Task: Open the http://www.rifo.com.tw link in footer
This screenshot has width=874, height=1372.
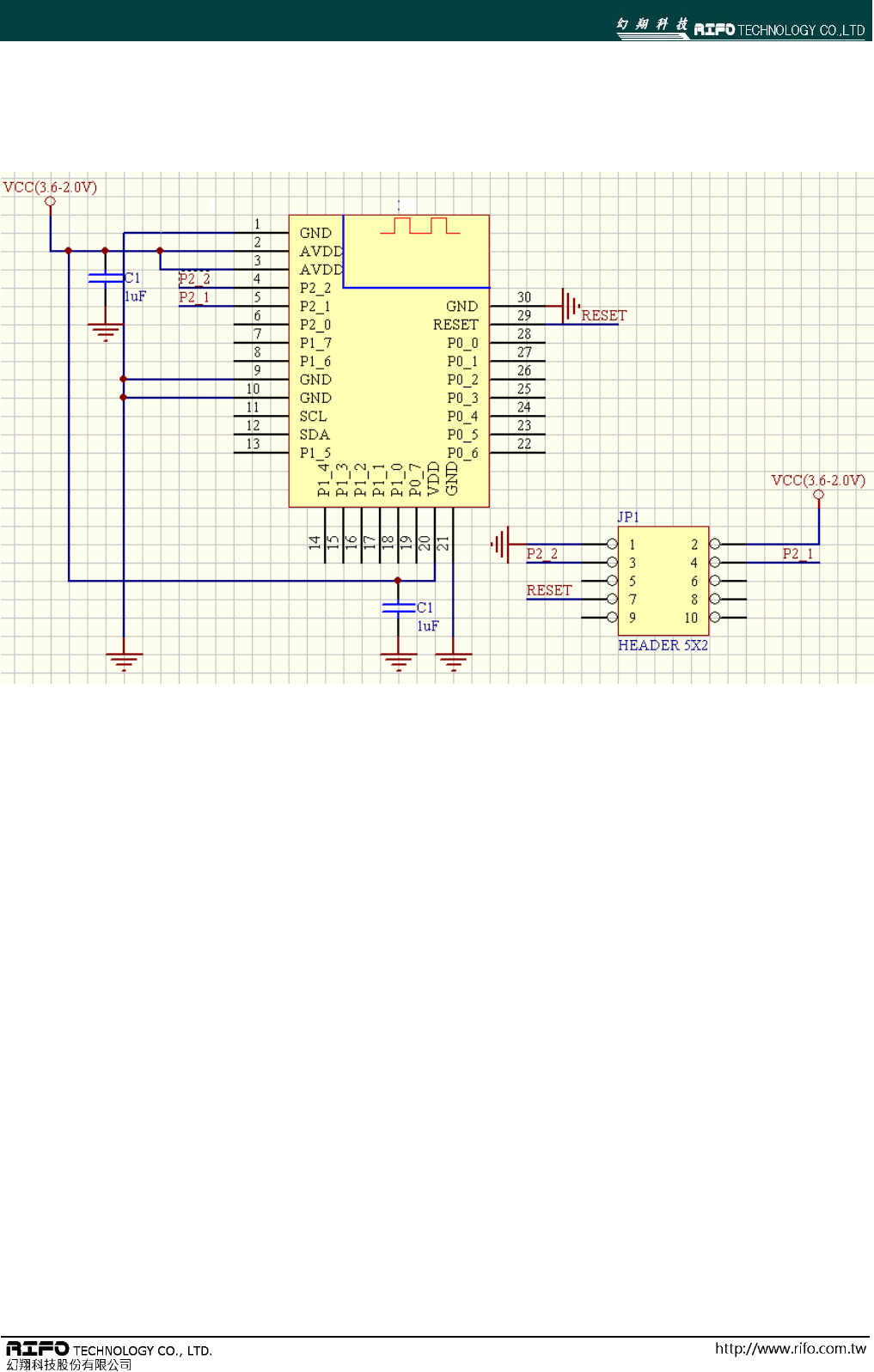Action: pos(790,1349)
